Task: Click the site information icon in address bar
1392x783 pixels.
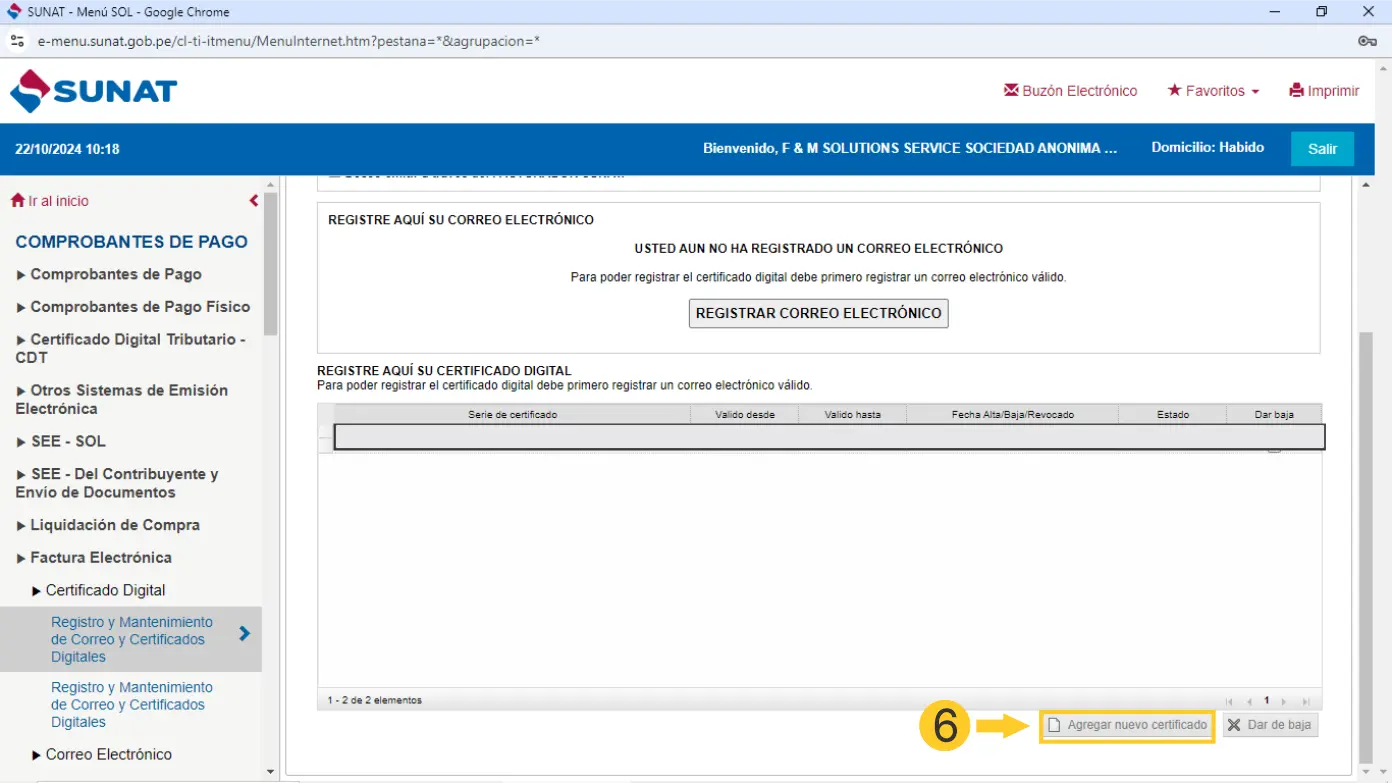Action: [17, 41]
